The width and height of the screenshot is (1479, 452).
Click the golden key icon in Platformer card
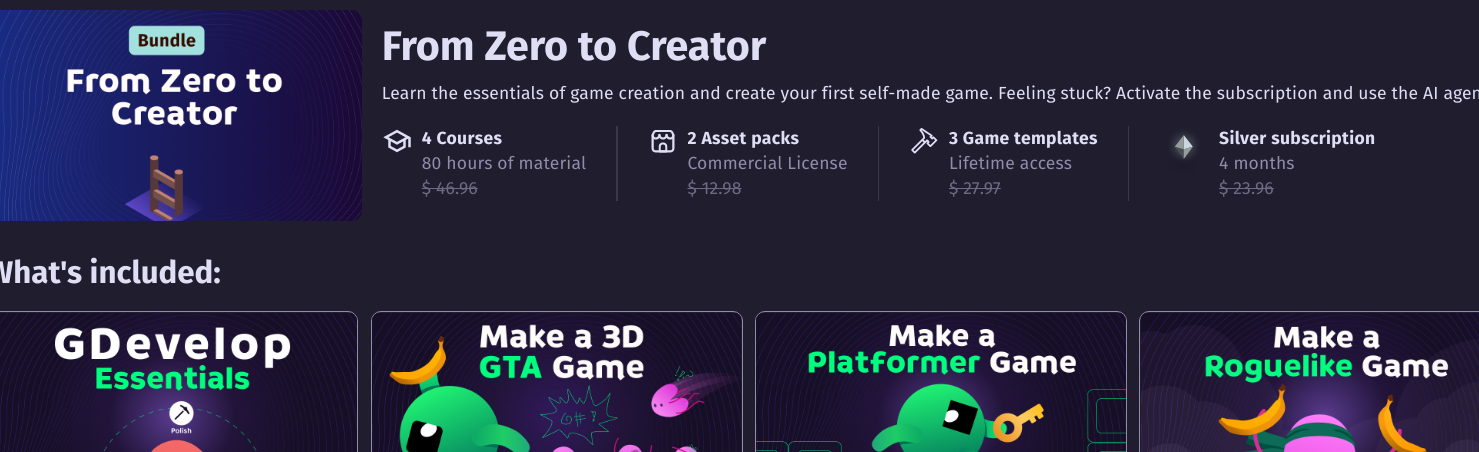(1018, 422)
